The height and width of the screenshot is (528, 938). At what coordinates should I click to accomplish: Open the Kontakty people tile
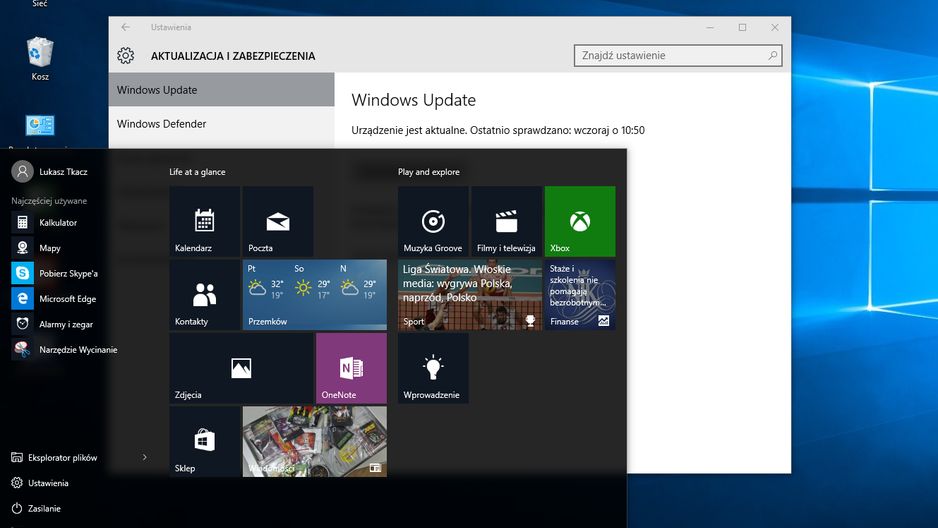coord(205,295)
